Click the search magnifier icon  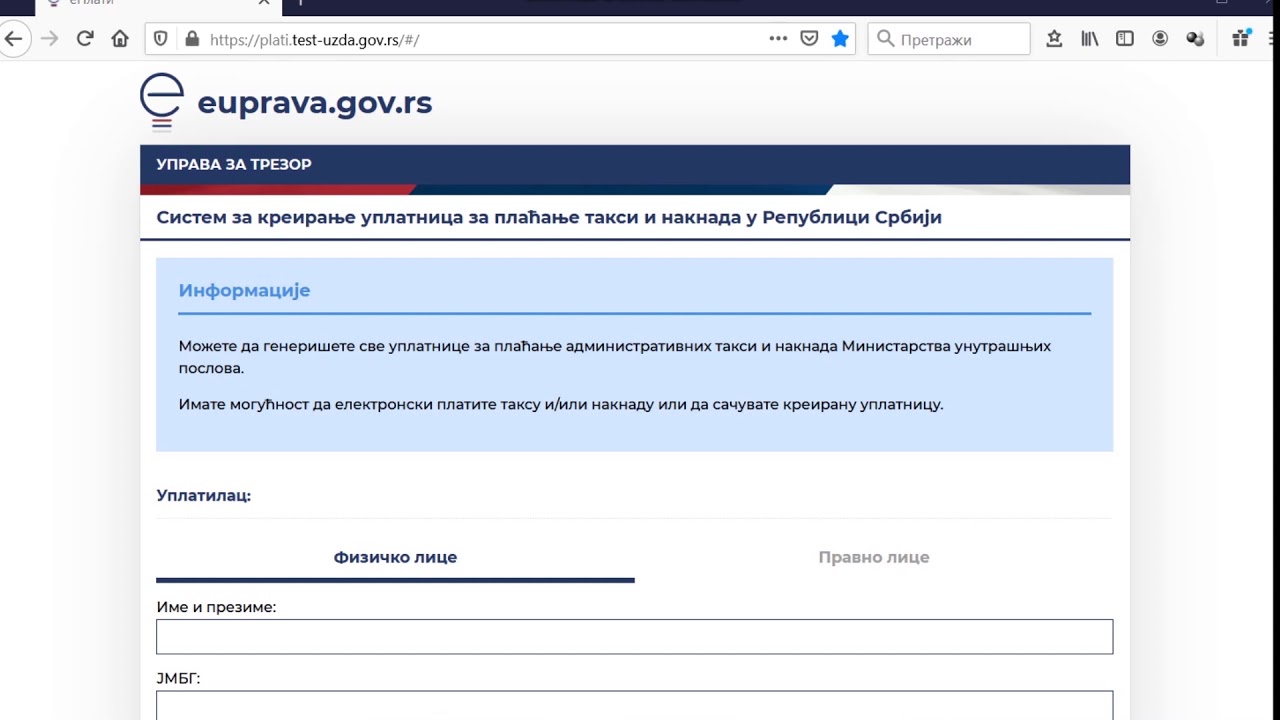pos(885,39)
